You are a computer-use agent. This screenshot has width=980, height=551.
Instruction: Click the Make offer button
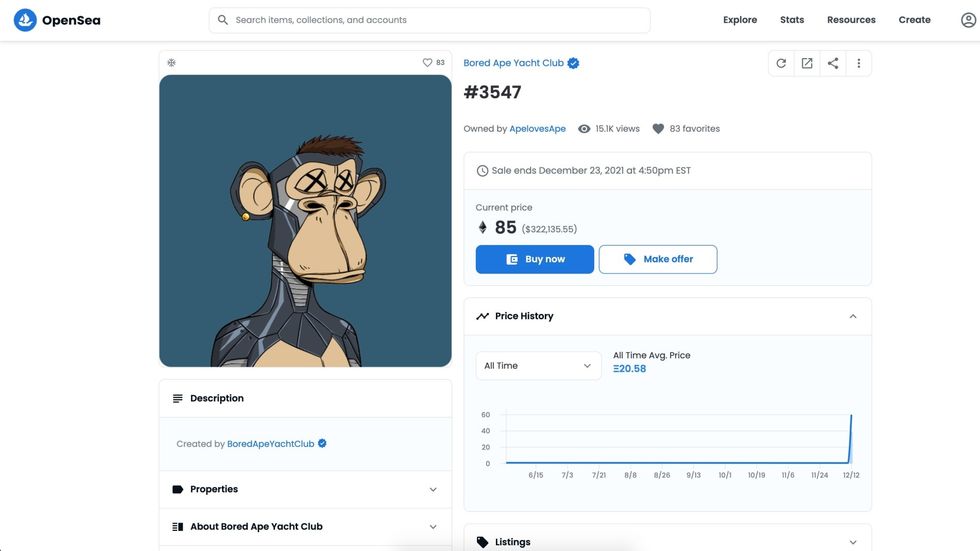click(x=658, y=259)
